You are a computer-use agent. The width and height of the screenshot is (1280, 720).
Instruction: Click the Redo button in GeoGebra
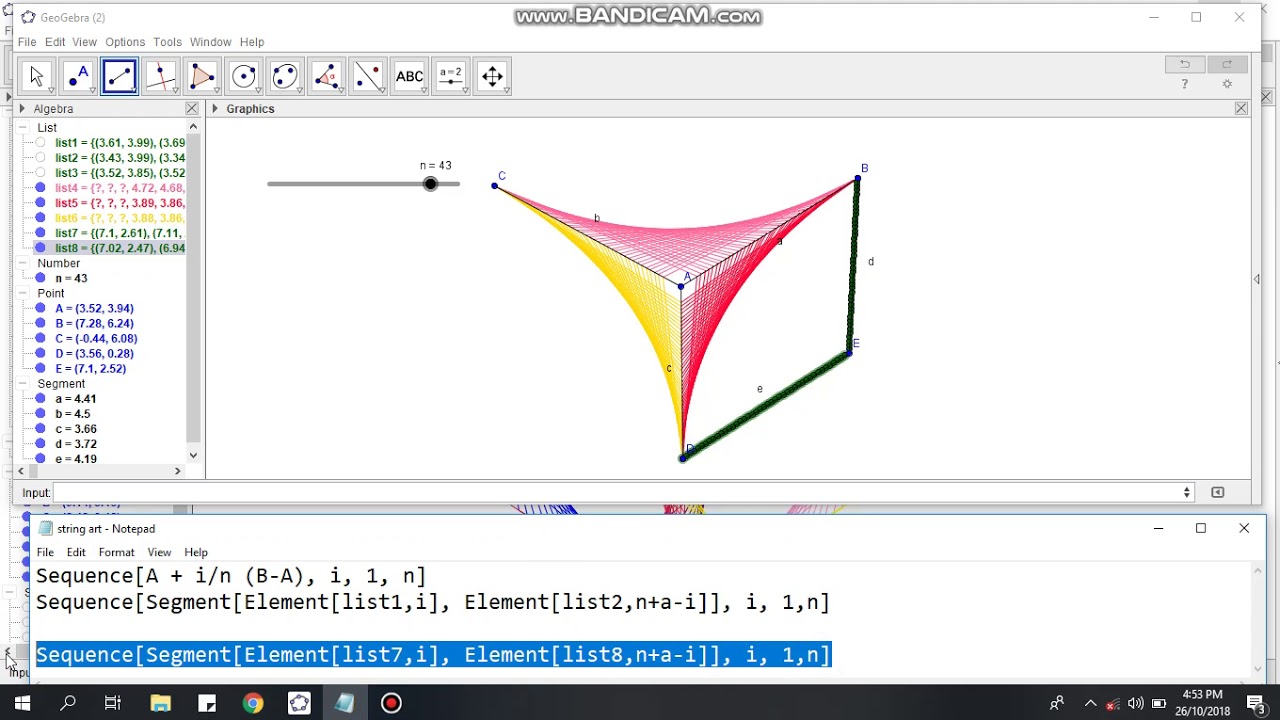1227,64
